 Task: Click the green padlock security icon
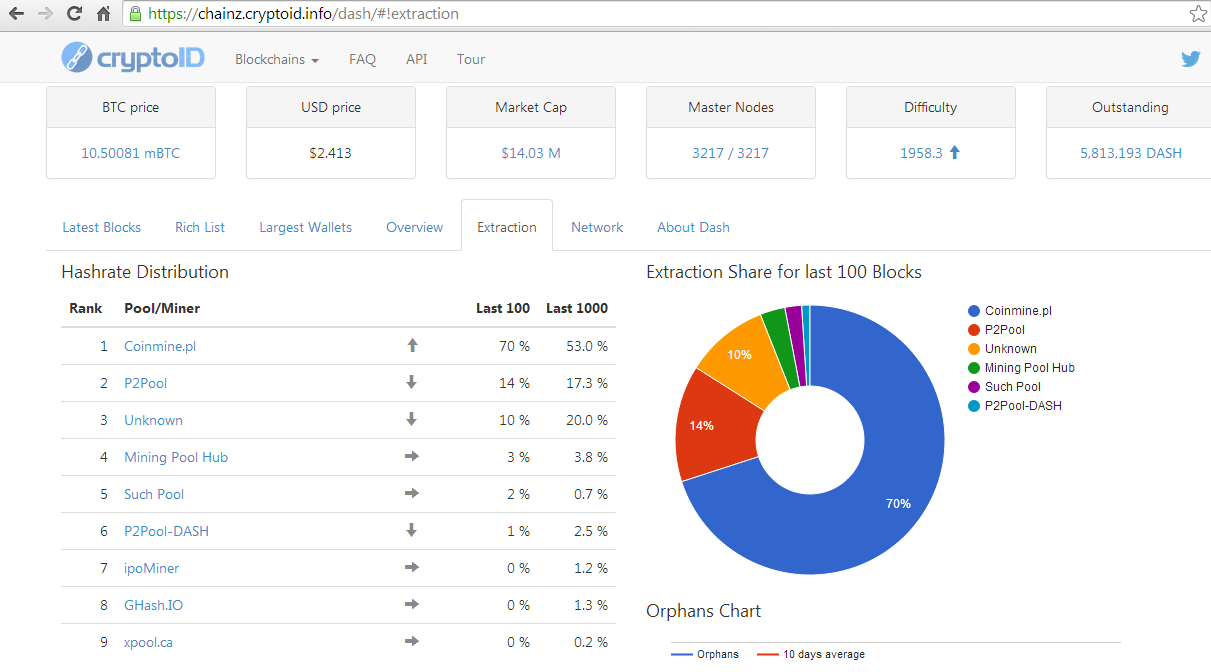136,14
